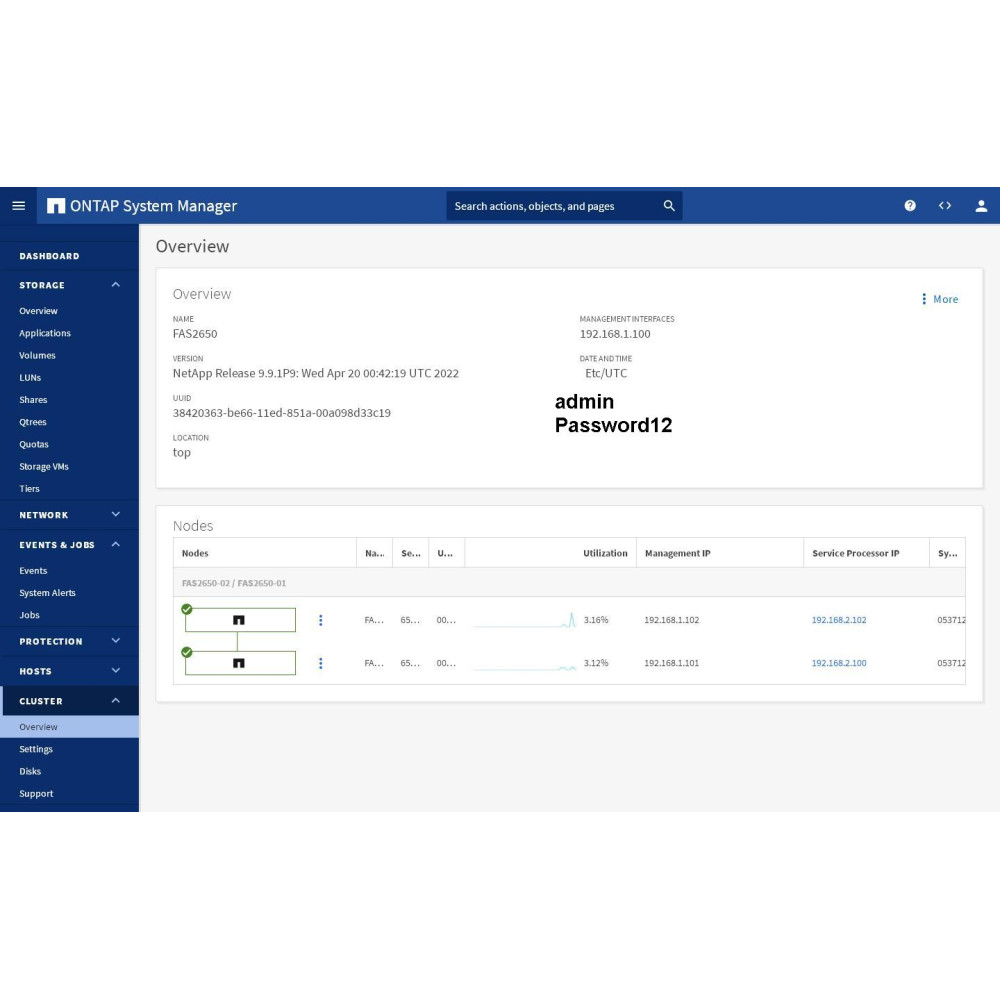This screenshot has height=1000, width=1000.
Task: Open actions menu for the second node row
Action: [x=320, y=663]
